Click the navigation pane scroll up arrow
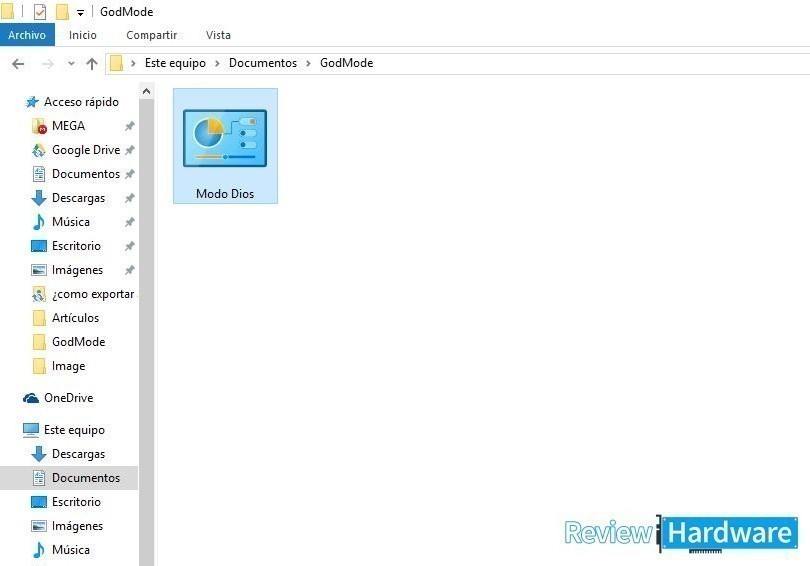This screenshot has width=810, height=566. pos(146,91)
